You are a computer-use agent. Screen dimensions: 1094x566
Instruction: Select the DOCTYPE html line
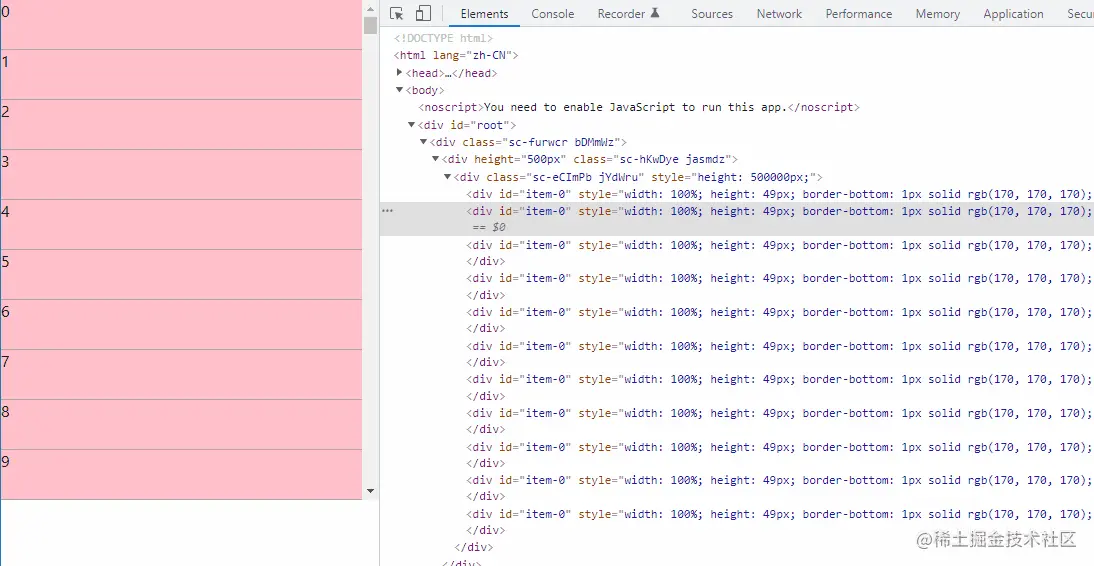click(443, 38)
